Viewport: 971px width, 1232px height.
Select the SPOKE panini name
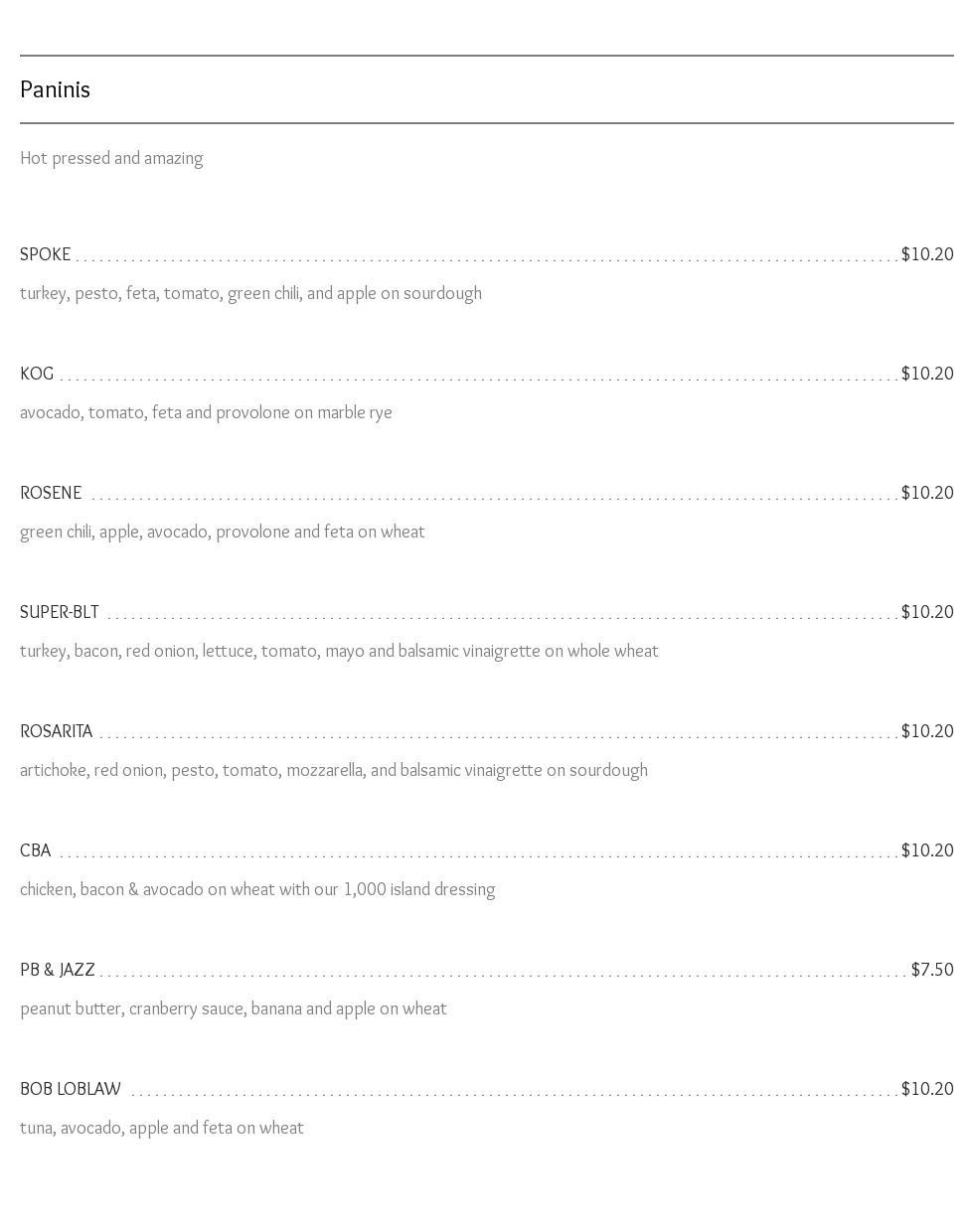click(46, 254)
